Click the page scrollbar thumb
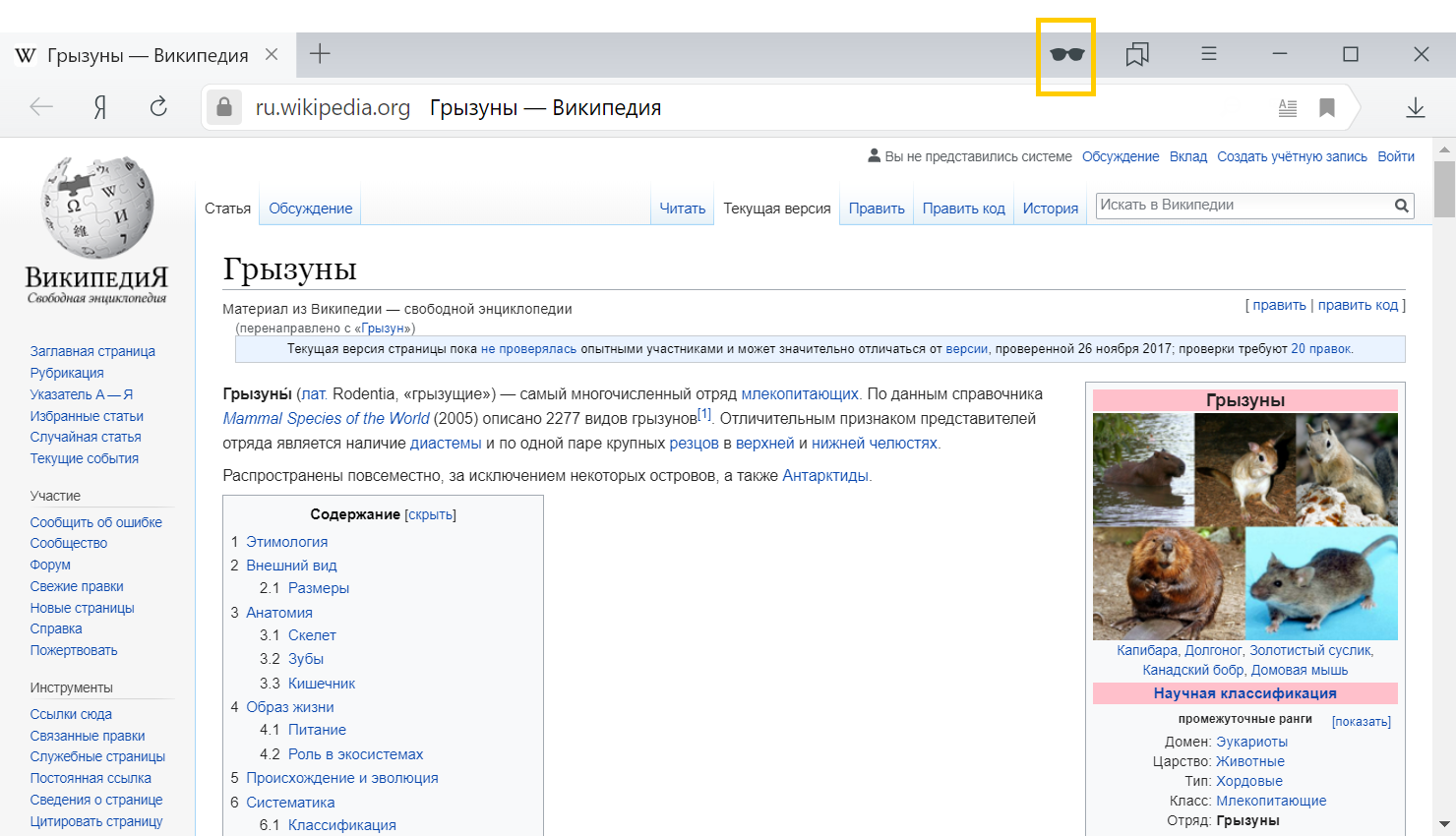Image resolution: width=1456 pixels, height=836 pixels. [x=1444, y=189]
